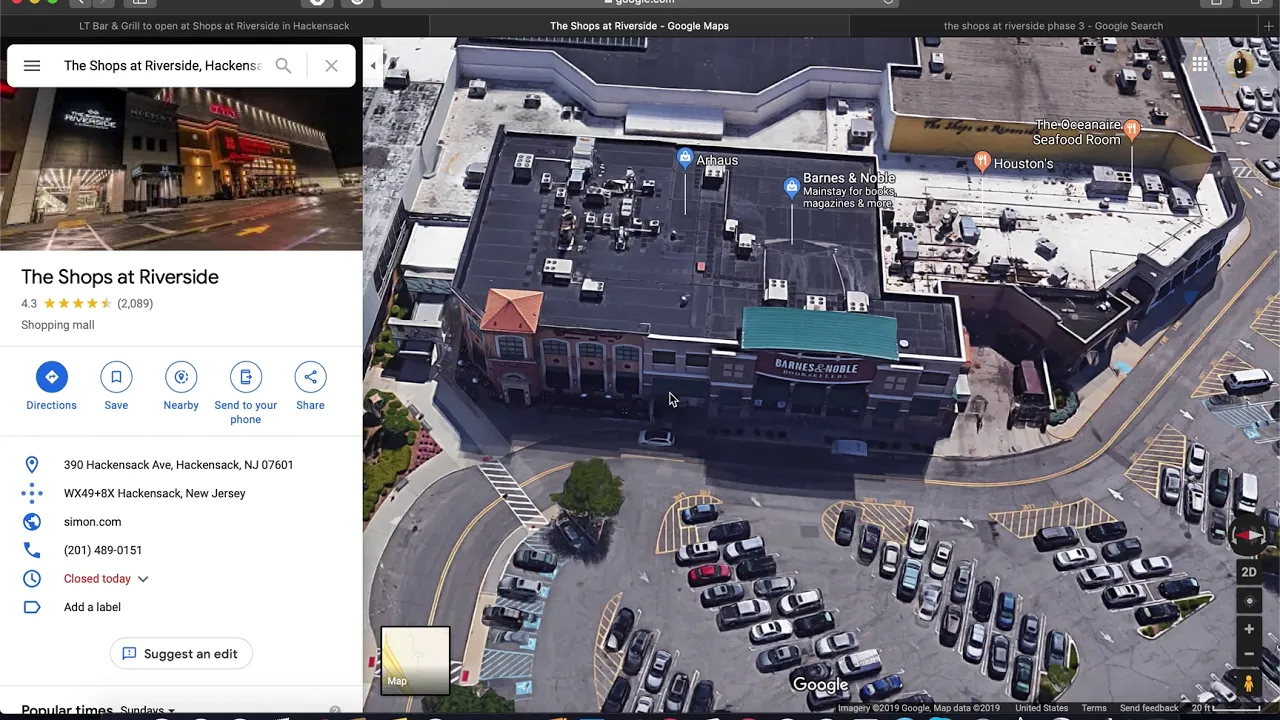Click the compass to reset rotation
Image resolution: width=1280 pixels, height=720 pixels.
pyautogui.click(x=1249, y=537)
